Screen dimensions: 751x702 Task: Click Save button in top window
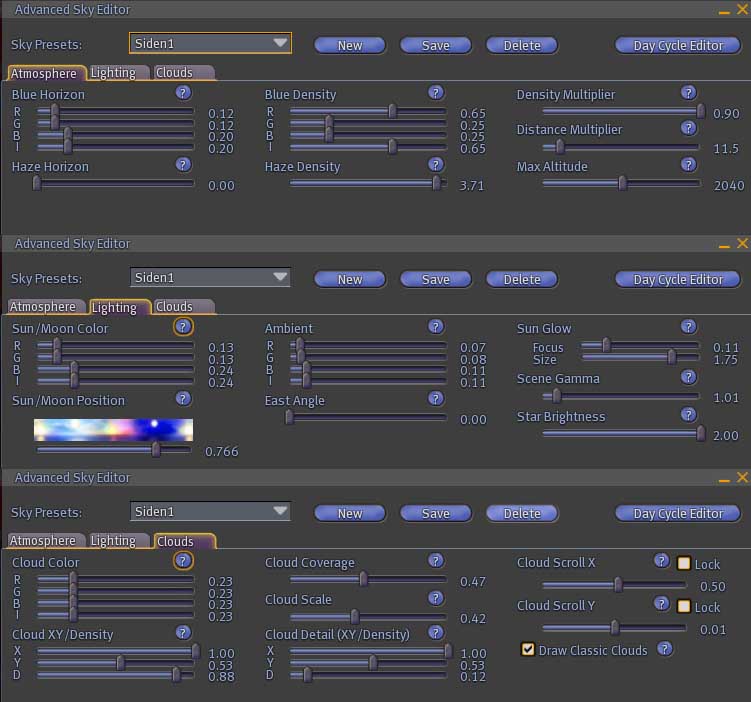tap(435, 45)
